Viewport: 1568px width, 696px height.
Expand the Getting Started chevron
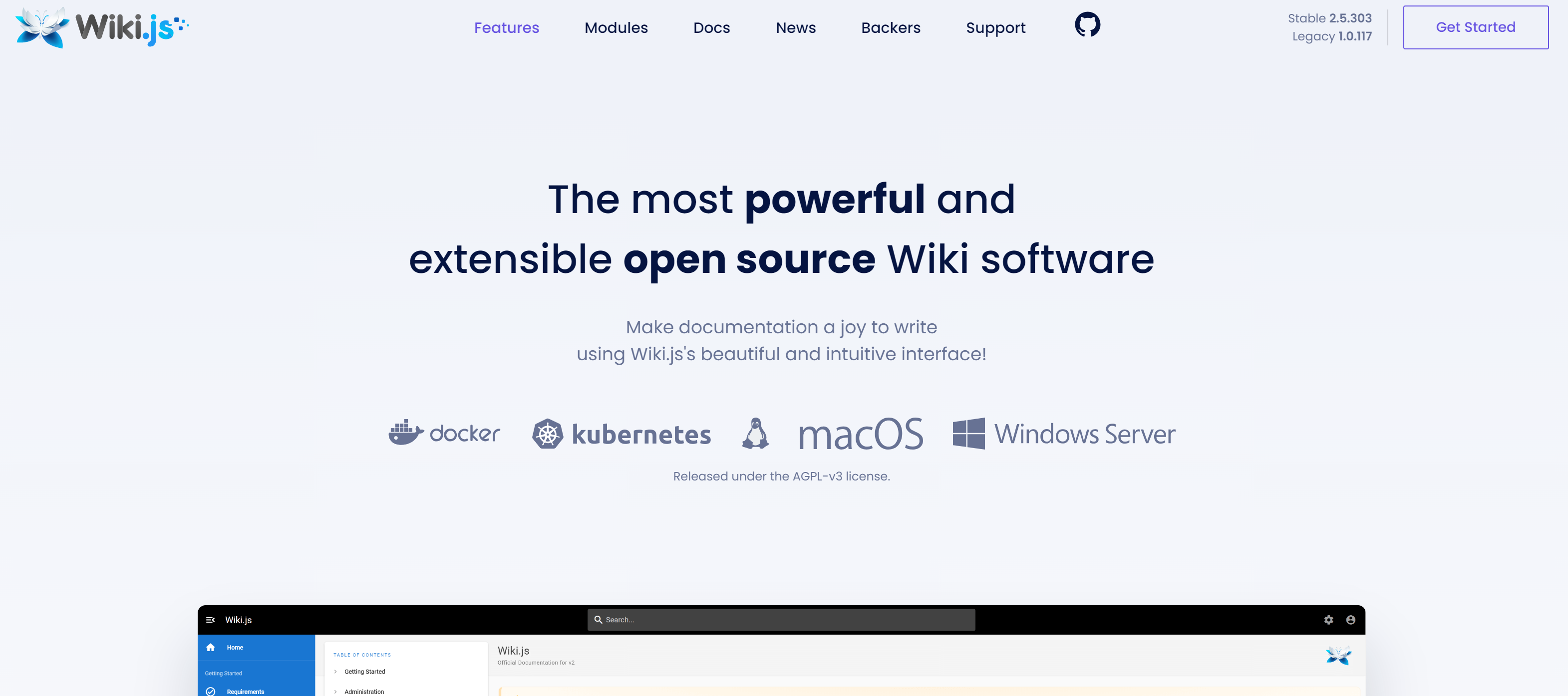point(335,672)
